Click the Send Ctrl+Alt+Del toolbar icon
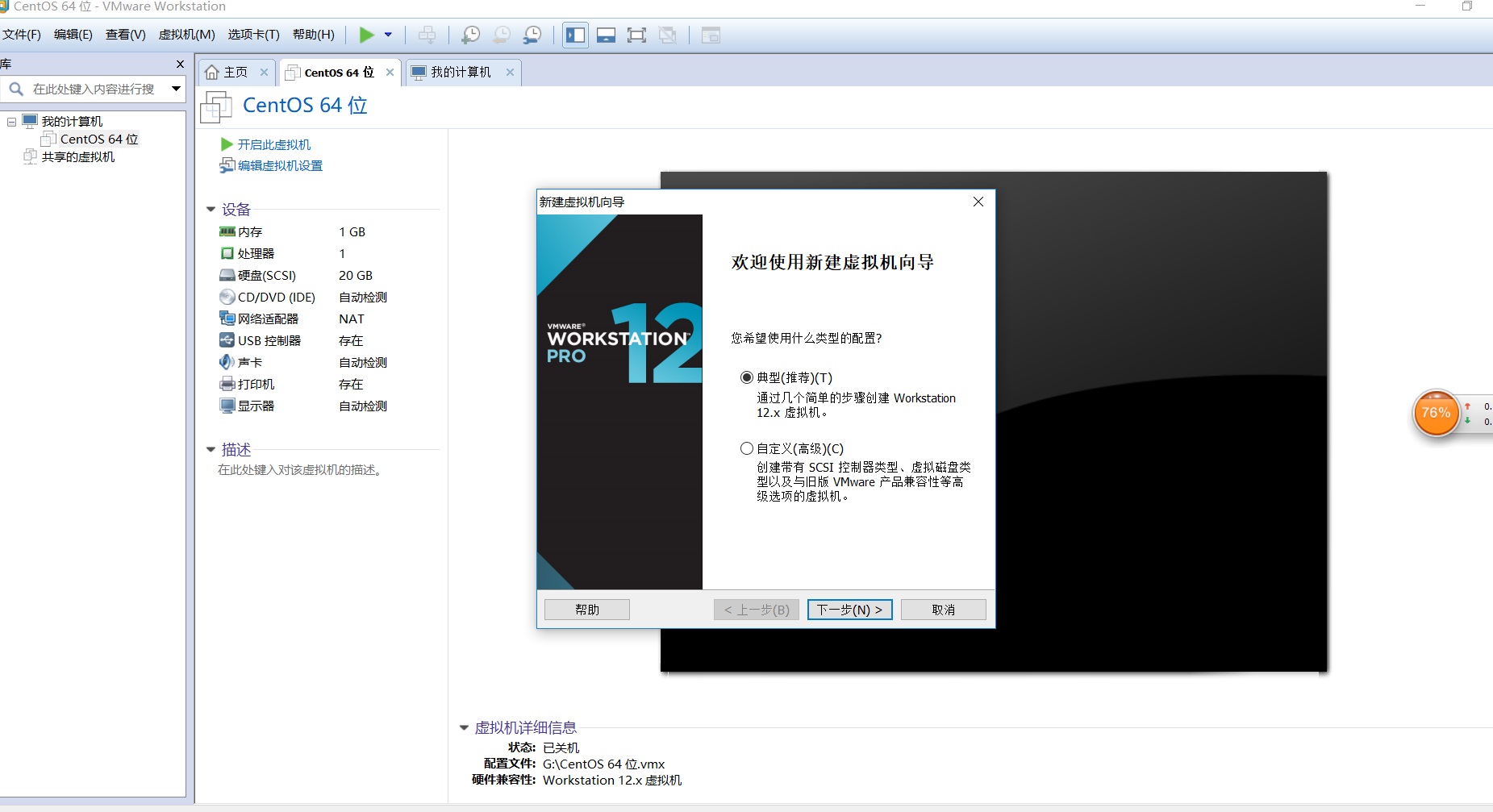 point(427,35)
